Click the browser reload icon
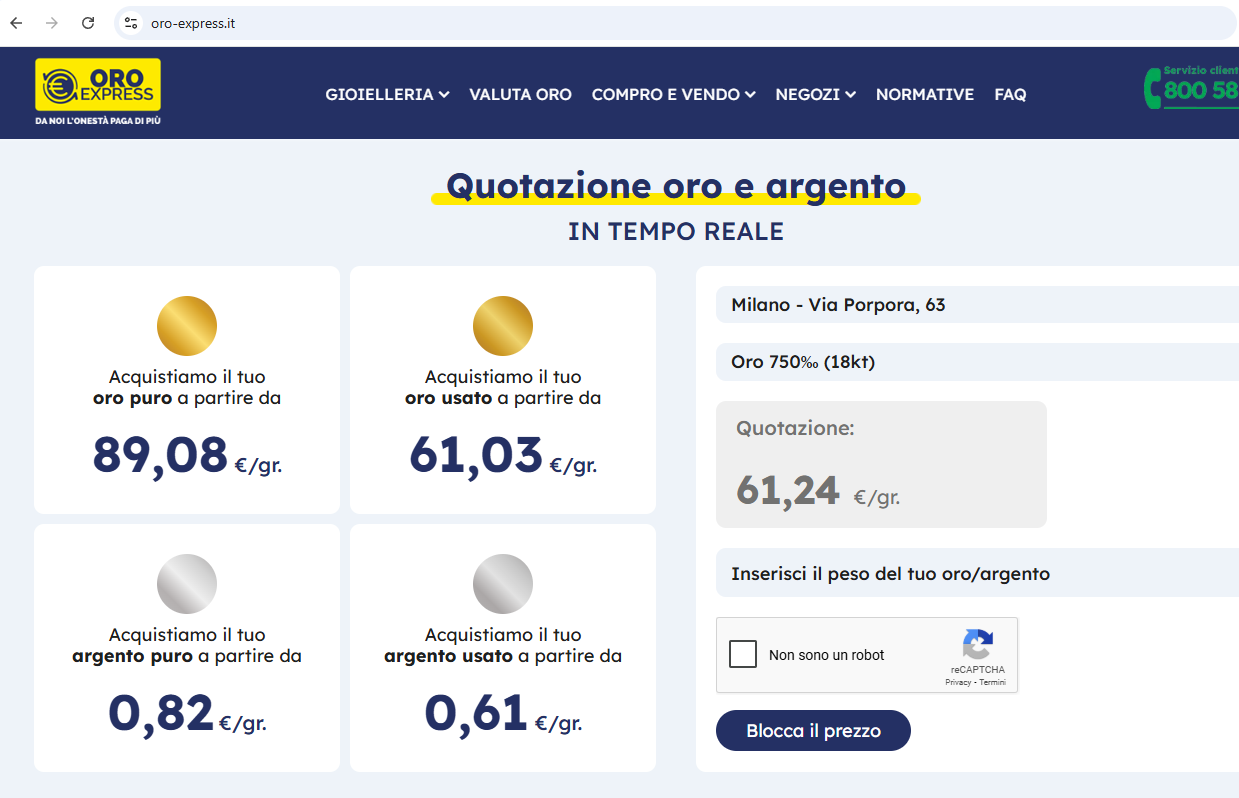The width and height of the screenshot is (1239, 798). coord(88,22)
